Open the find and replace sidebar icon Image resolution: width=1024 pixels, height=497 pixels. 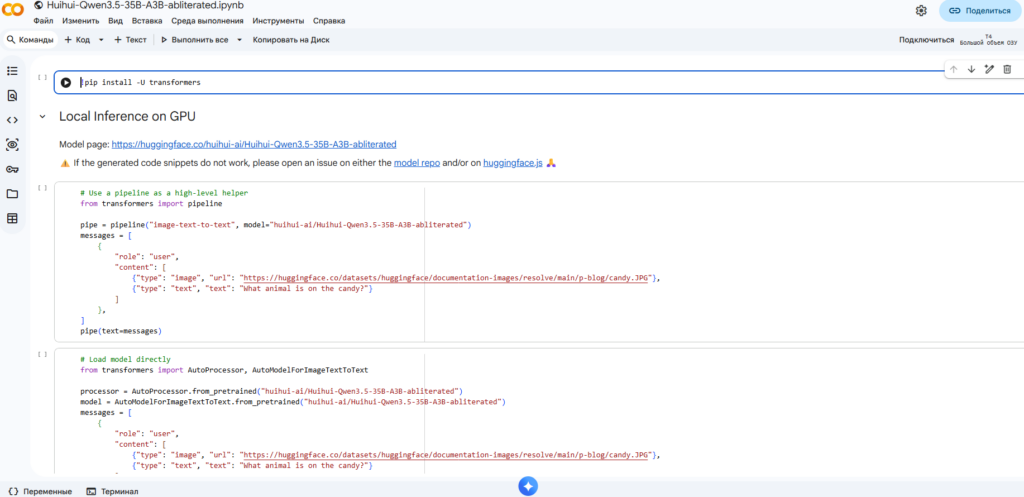point(12,95)
